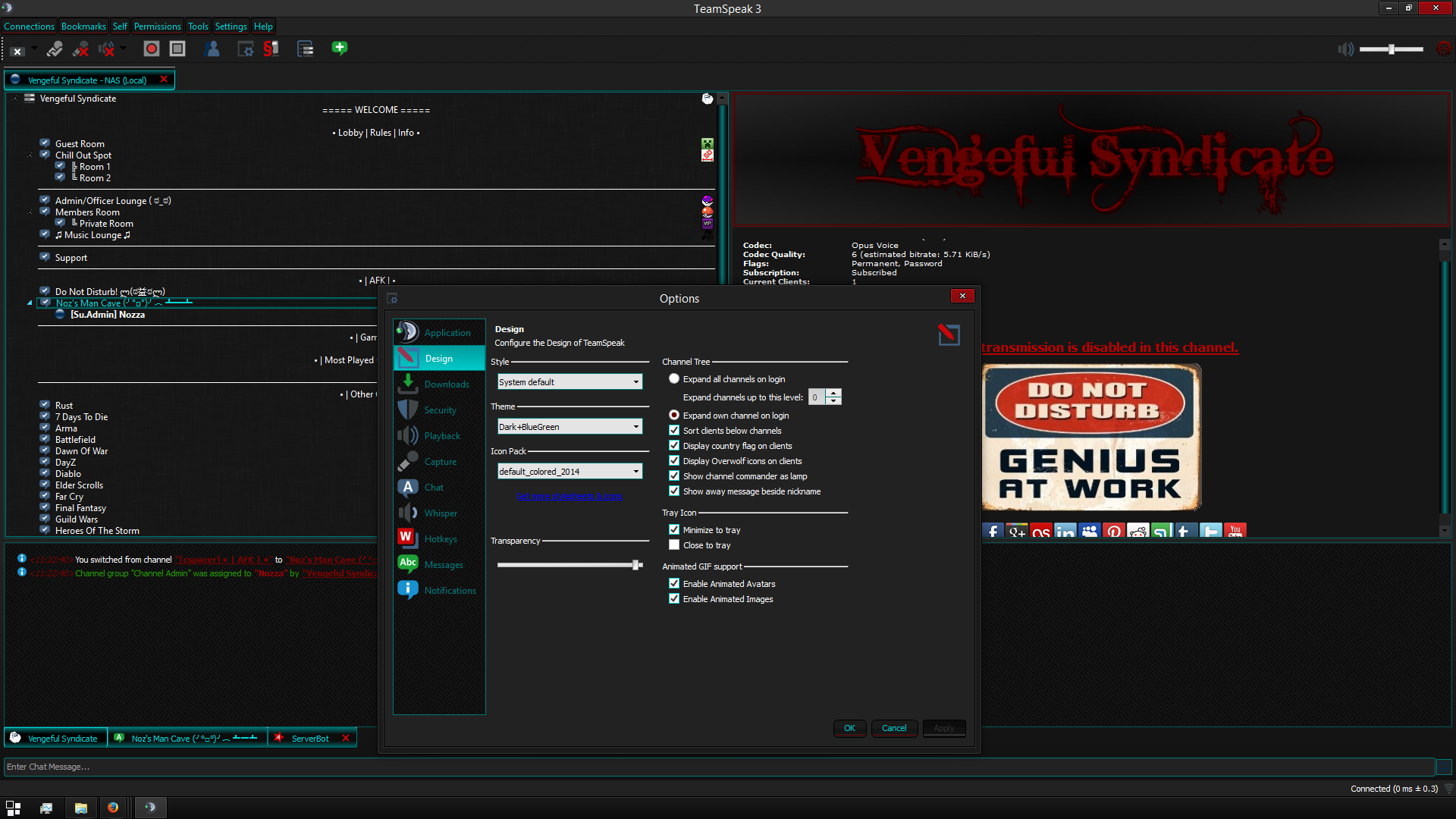This screenshot has width=1456, height=819.
Task: Uncheck Display country flag on clients
Action: pyautogui.click(x=674, y=446)
